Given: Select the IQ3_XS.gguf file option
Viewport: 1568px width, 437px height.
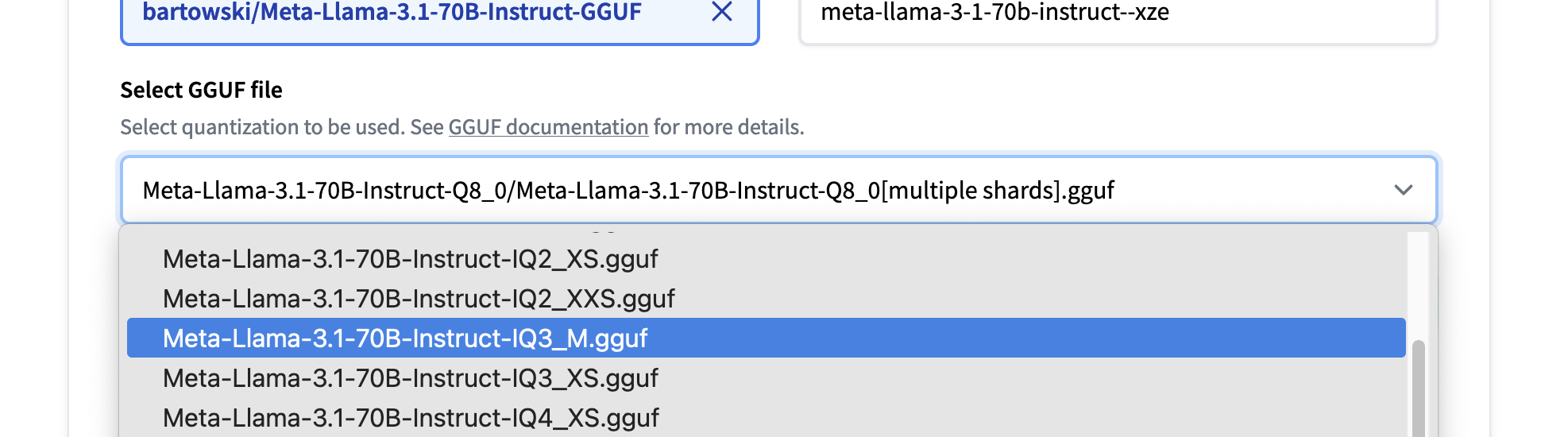Looking at the screenshot, I should [410, 378].
